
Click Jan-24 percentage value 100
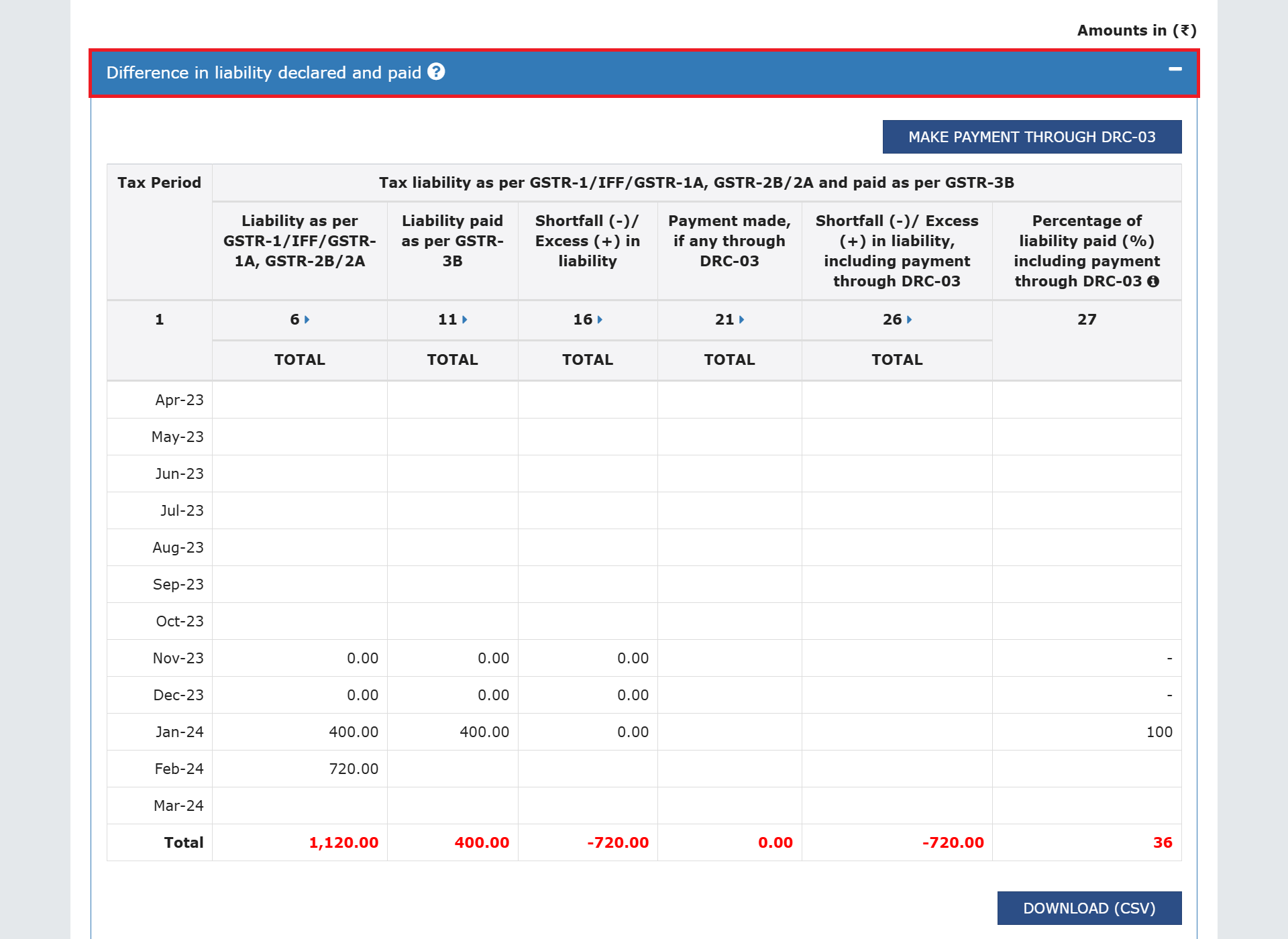pos(1159,732)
